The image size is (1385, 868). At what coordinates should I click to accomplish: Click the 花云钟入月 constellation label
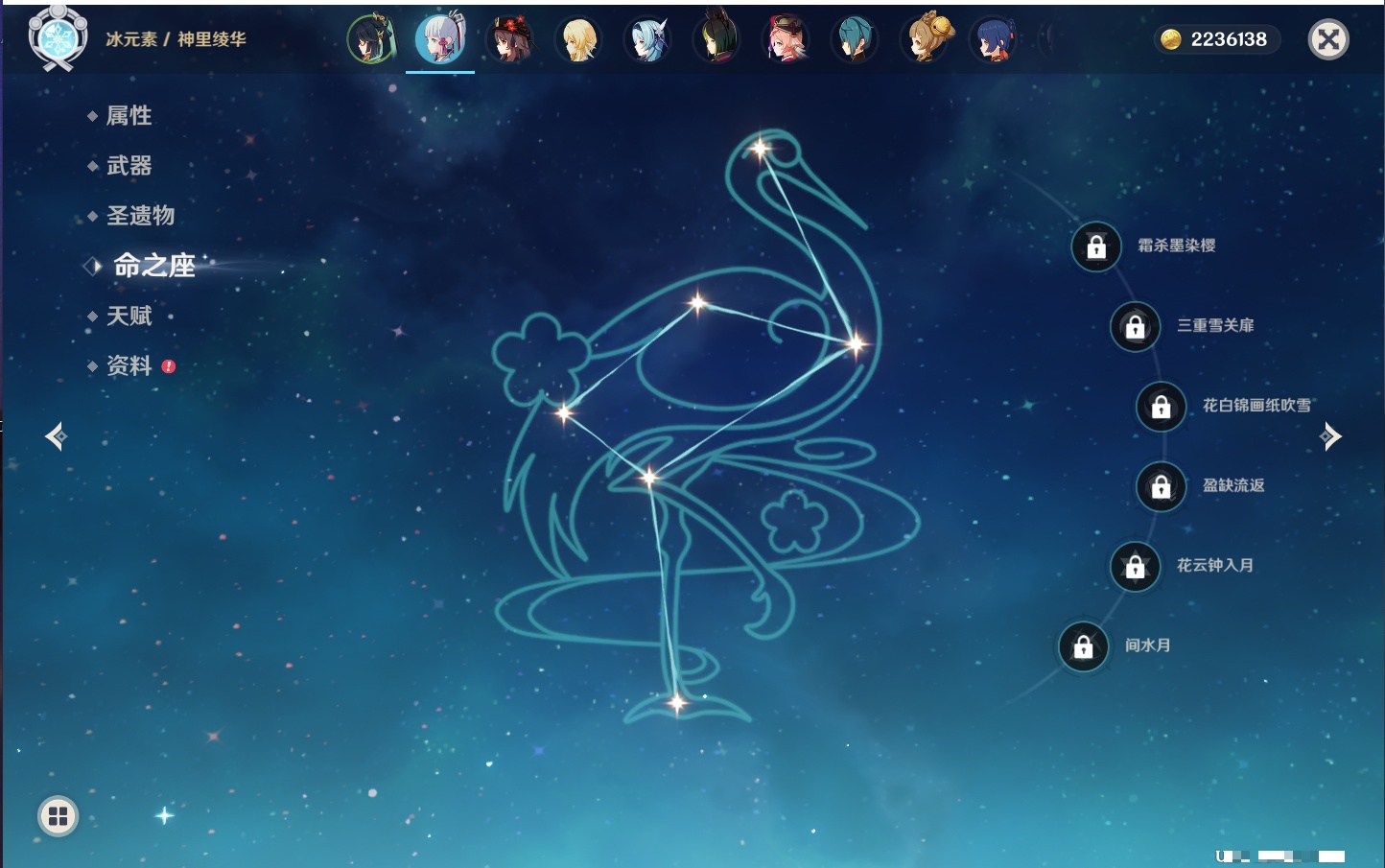(x=1214, y=566)
